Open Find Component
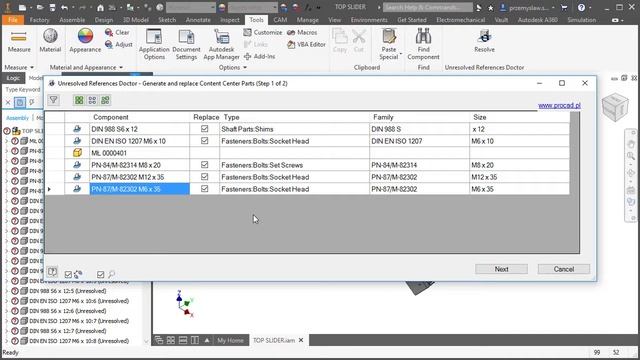 click(x=423, y=44)
